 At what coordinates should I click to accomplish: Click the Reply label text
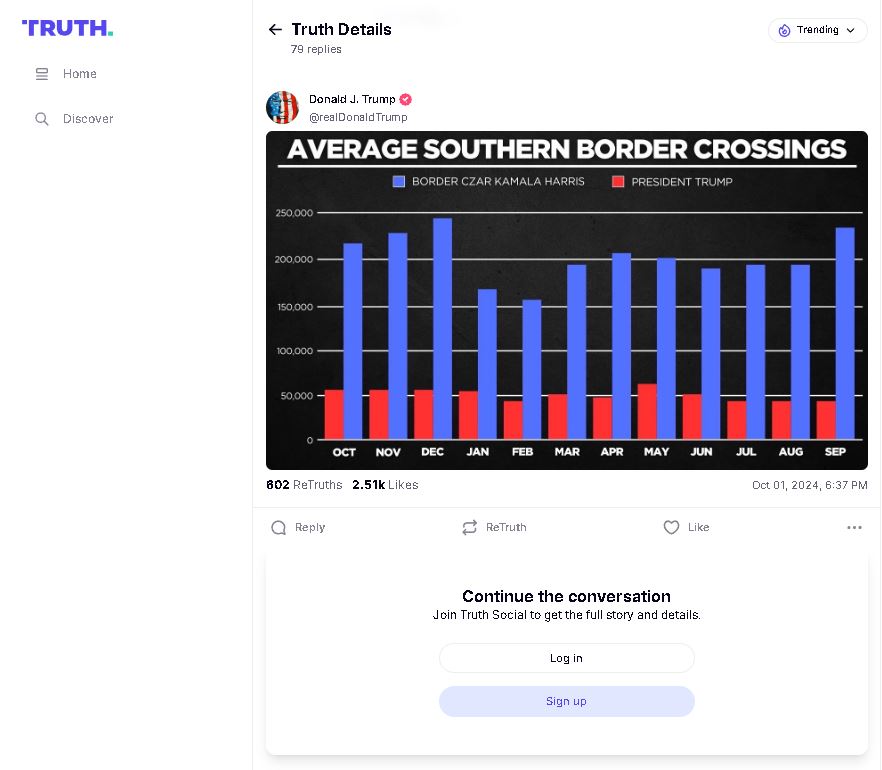(310, 528)
